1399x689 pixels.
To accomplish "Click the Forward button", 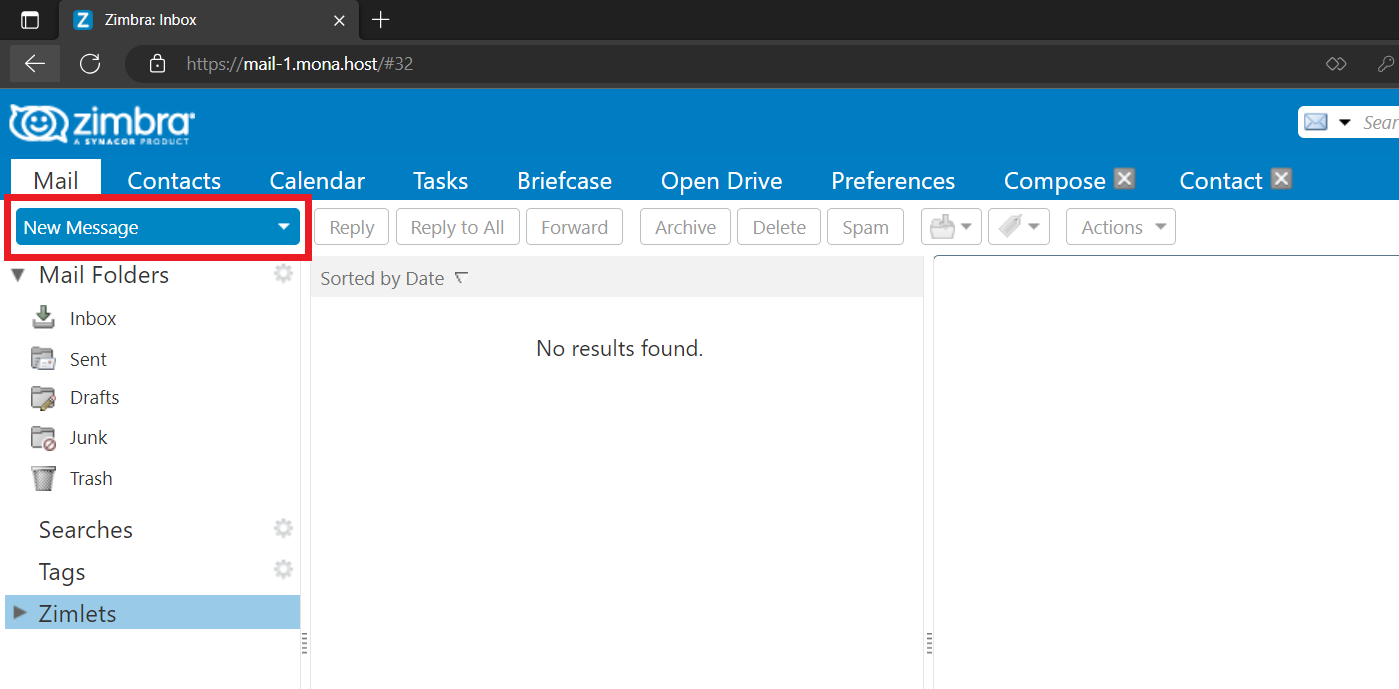I will point(574,227).
